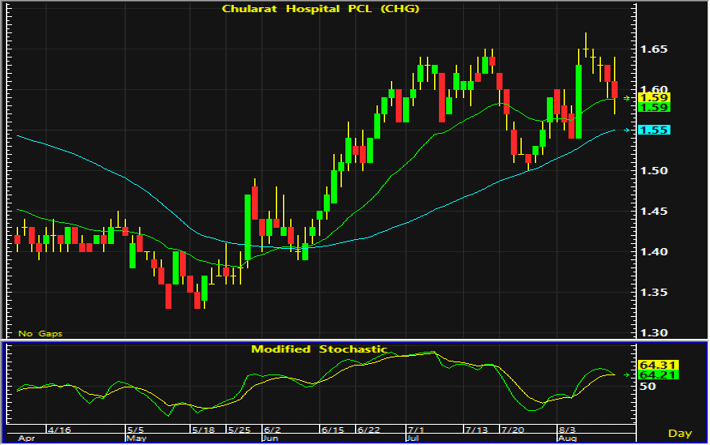Select the 4/16 date label

pos(59,430)
